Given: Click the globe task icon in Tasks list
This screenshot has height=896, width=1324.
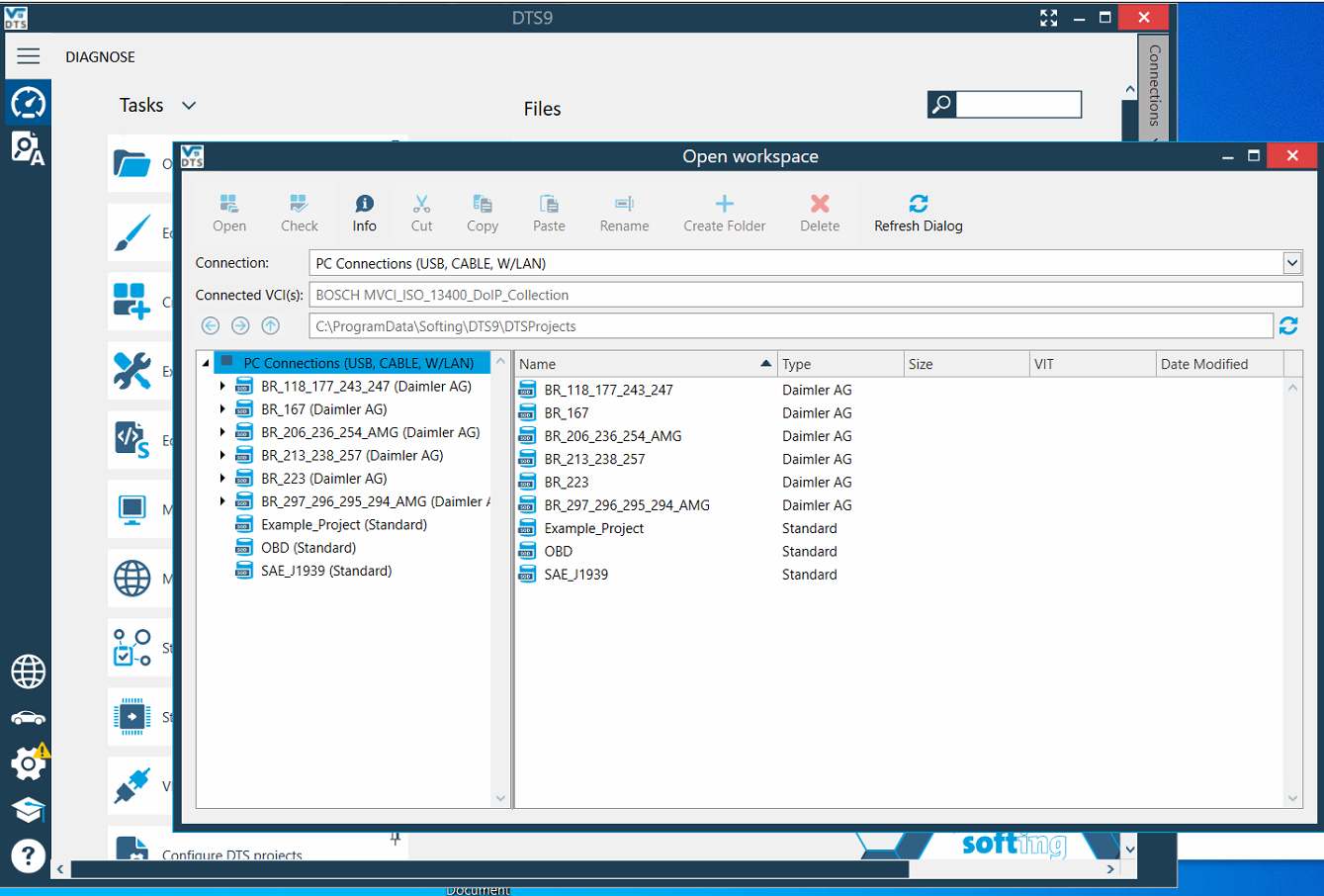Looking at the screenshot, I should (x=132, y=579).
